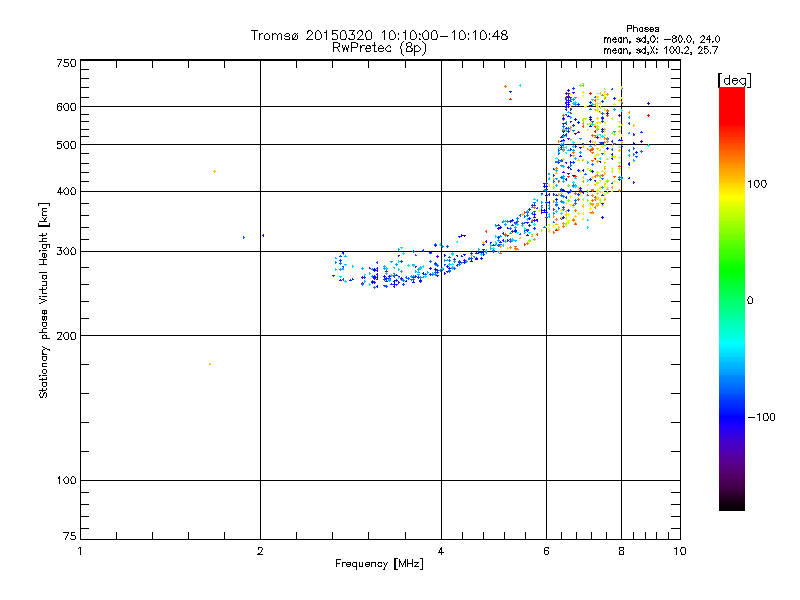The height and width of the screenshot is (600, 800).
Task: Click the y-axis tick label '600'
Action: (66, 107)
